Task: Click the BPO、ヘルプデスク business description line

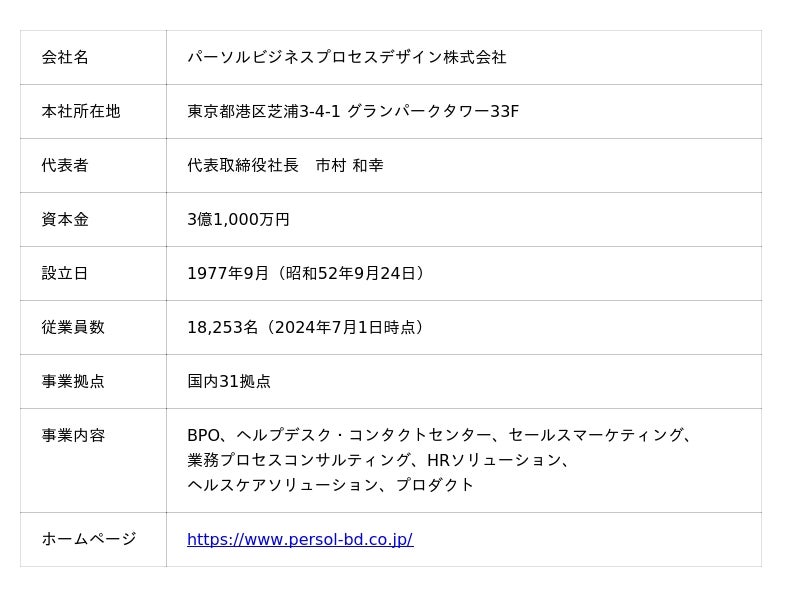Action: [440, 435]
